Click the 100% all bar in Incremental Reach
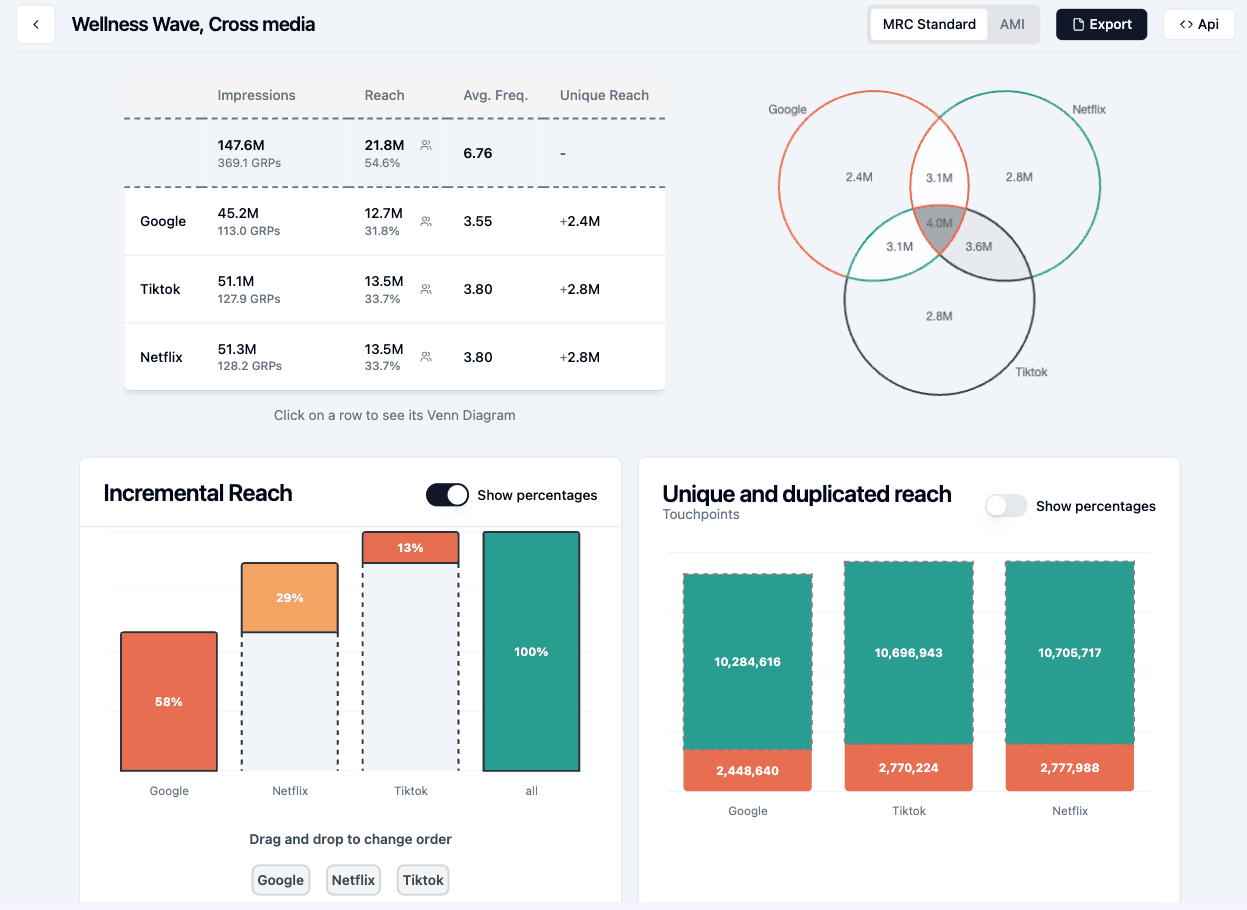Viewport: 1247px width, 910px height. (x=531, y=651)
